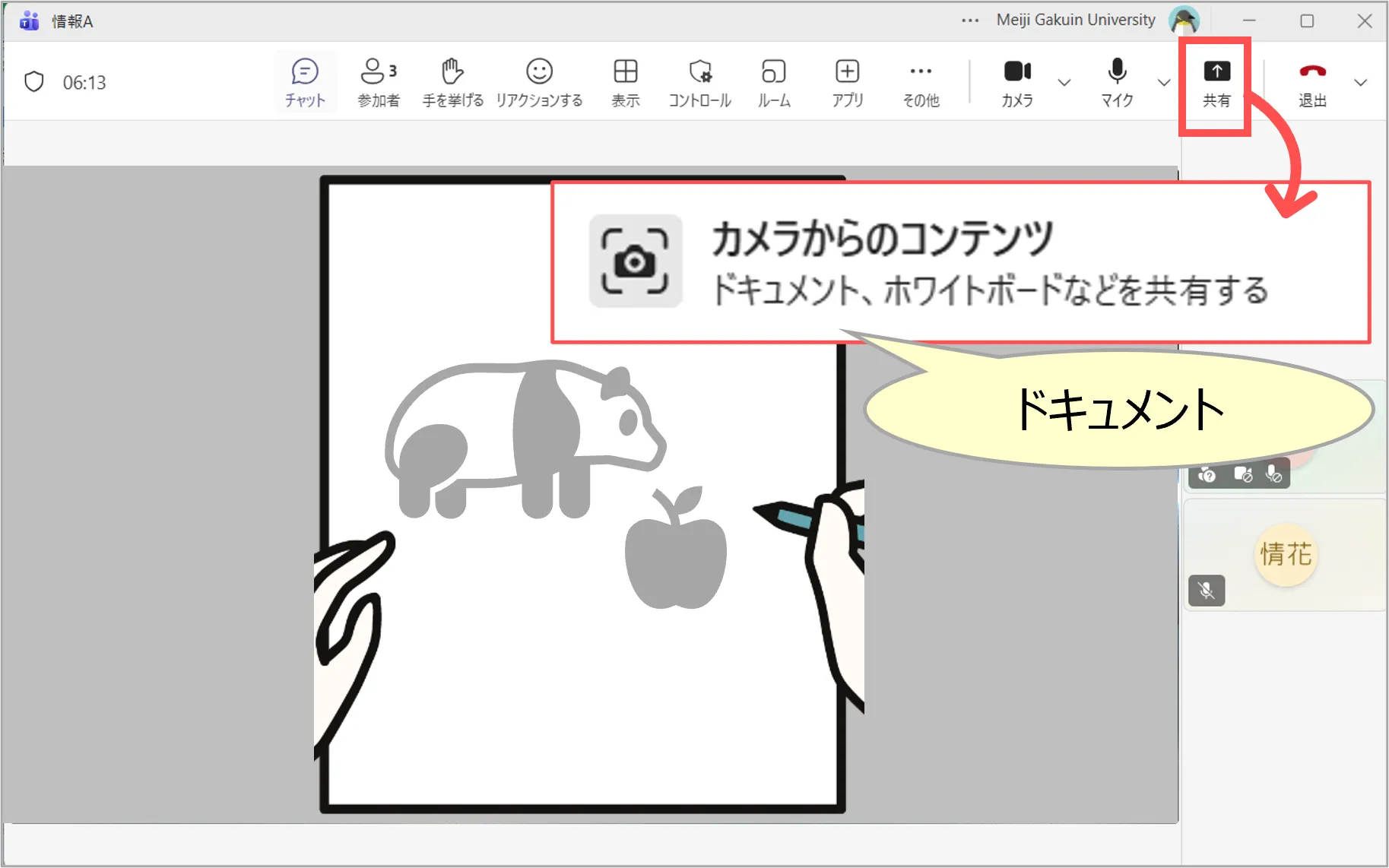Toggle the camera (カメラ) on or off
Image resolution: width=1389 pixels, height=868 pixels.
tap(1017, 82)
